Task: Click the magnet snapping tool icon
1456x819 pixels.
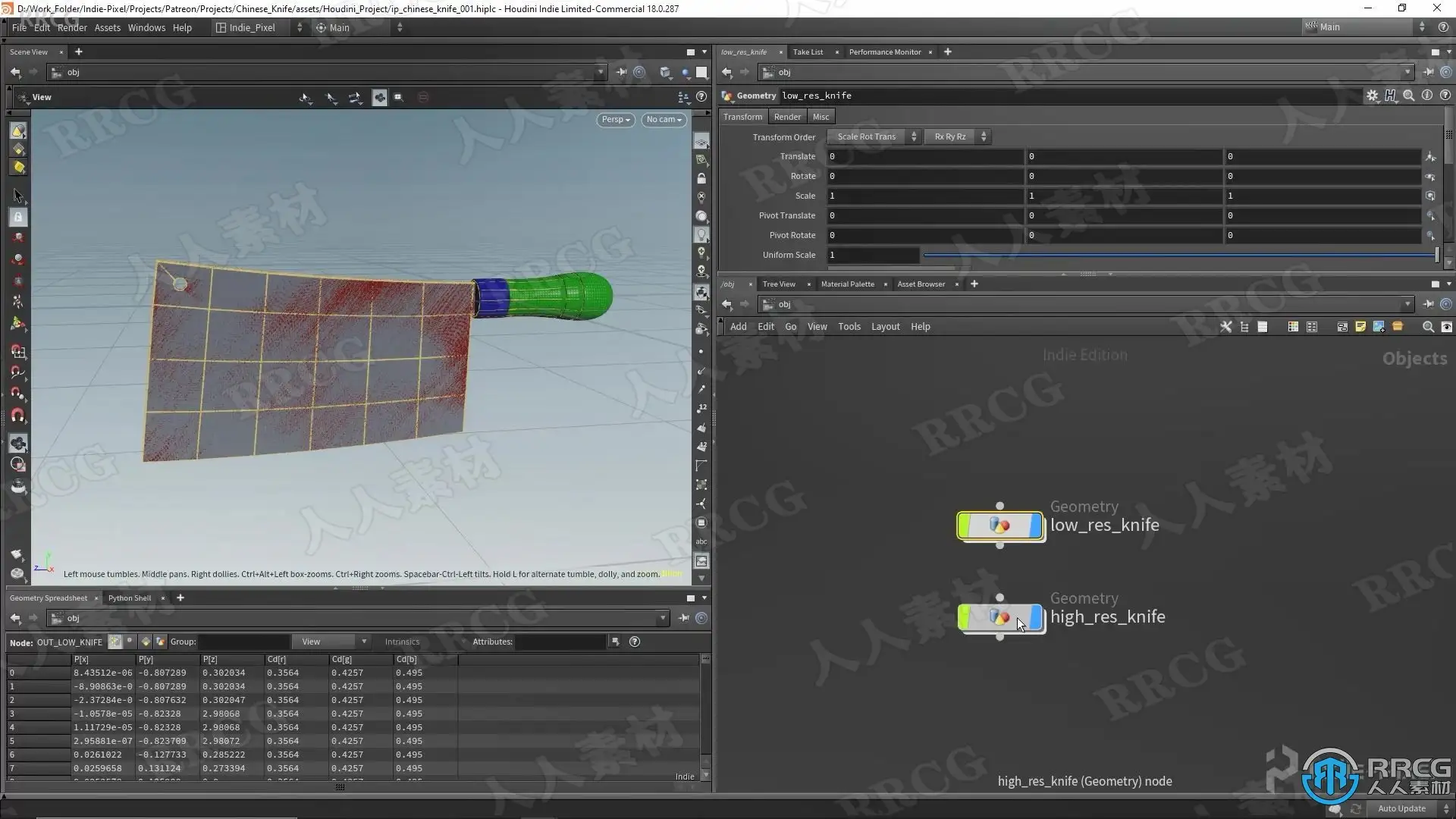Action: tap(18, 416)
